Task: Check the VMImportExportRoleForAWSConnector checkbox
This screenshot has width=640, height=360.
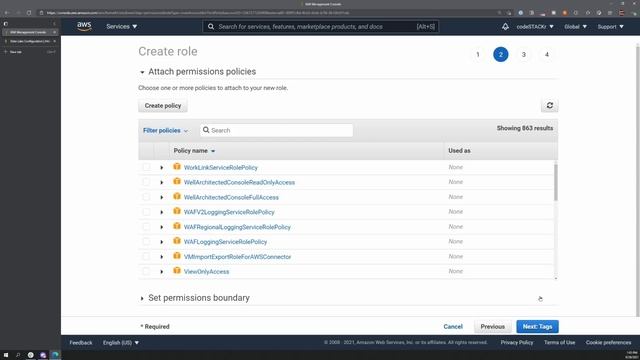Action: tap(146, 257)
